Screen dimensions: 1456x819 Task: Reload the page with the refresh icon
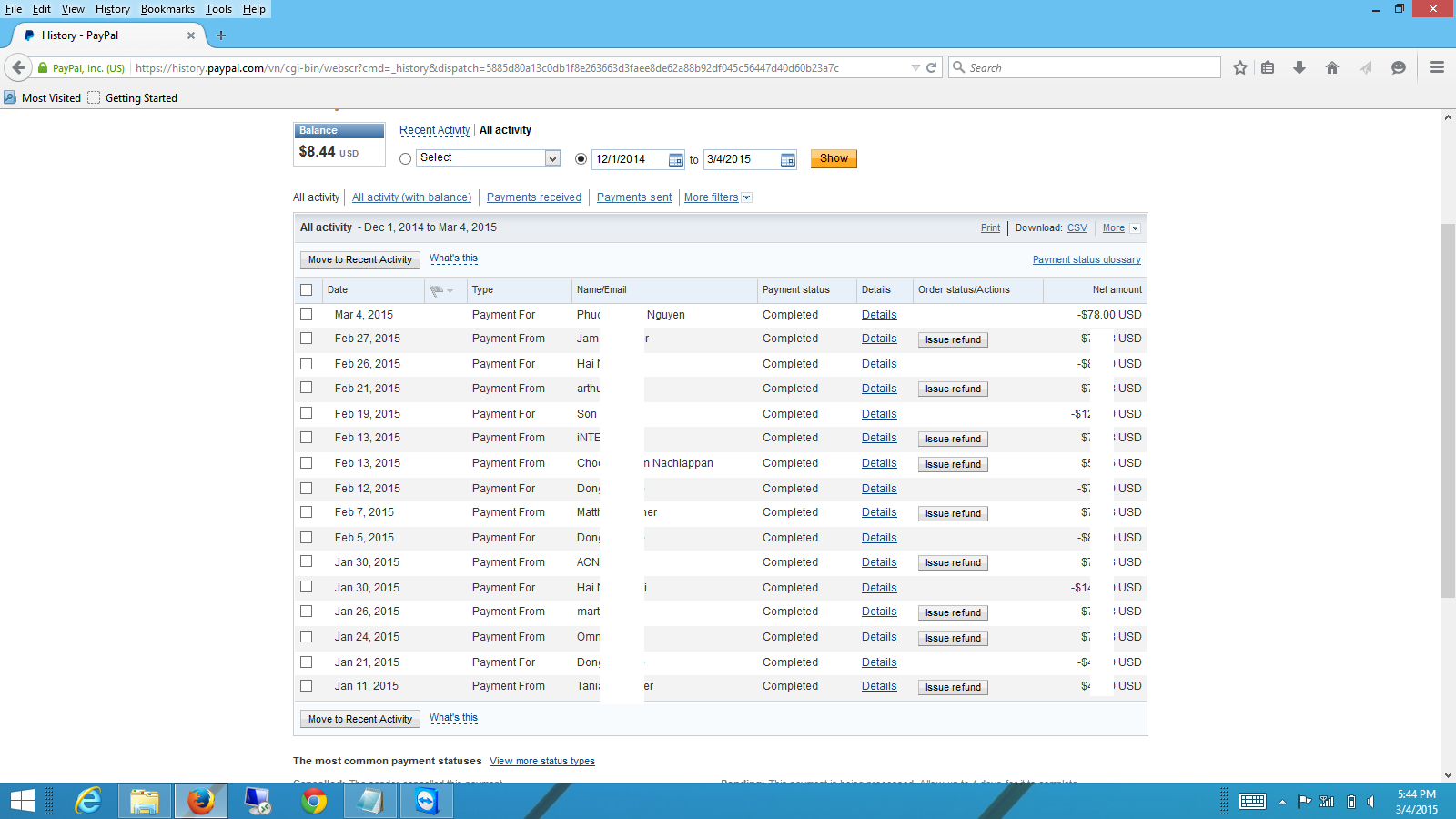click(932, 67)
